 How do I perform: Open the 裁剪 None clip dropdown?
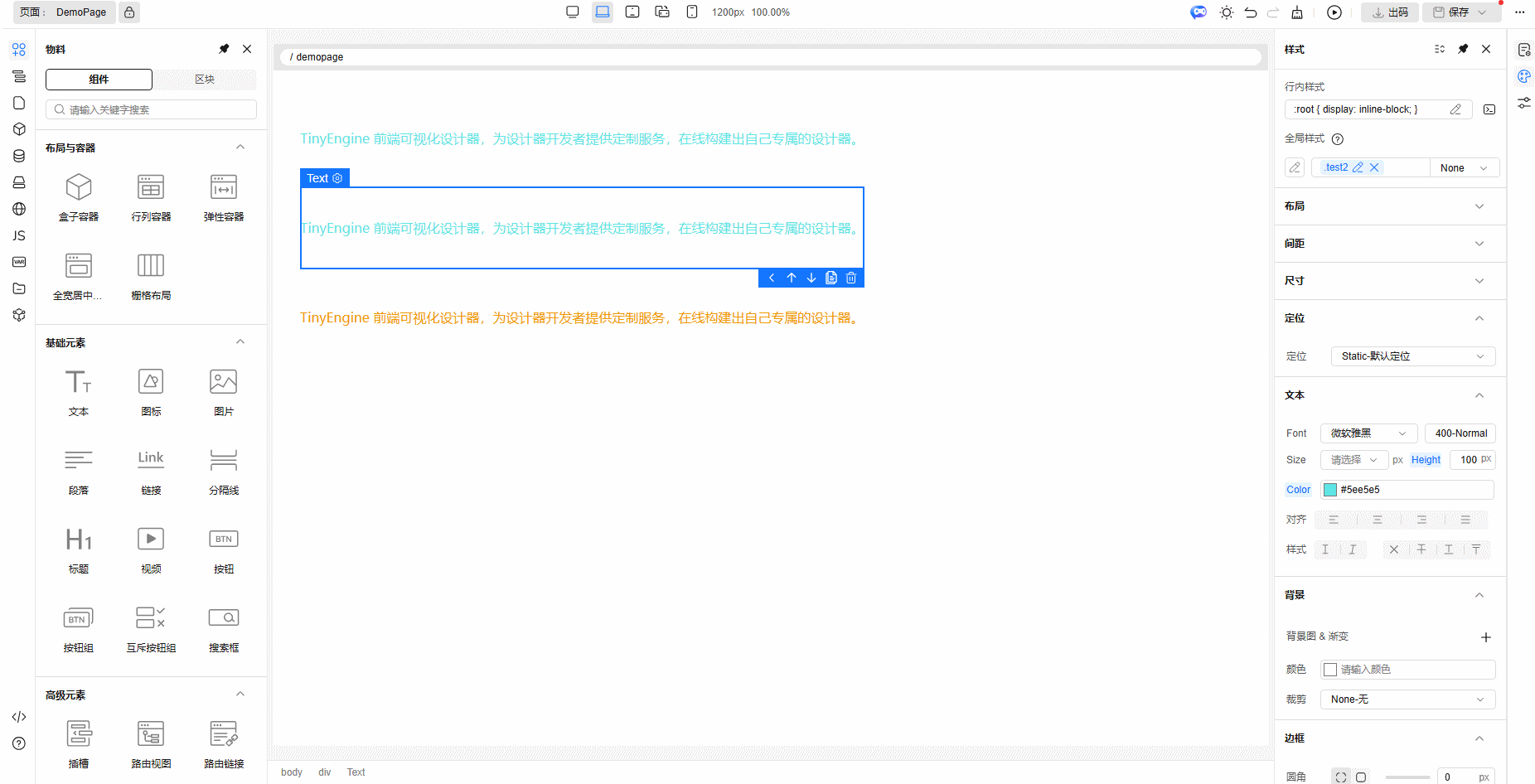(1408, 699)
